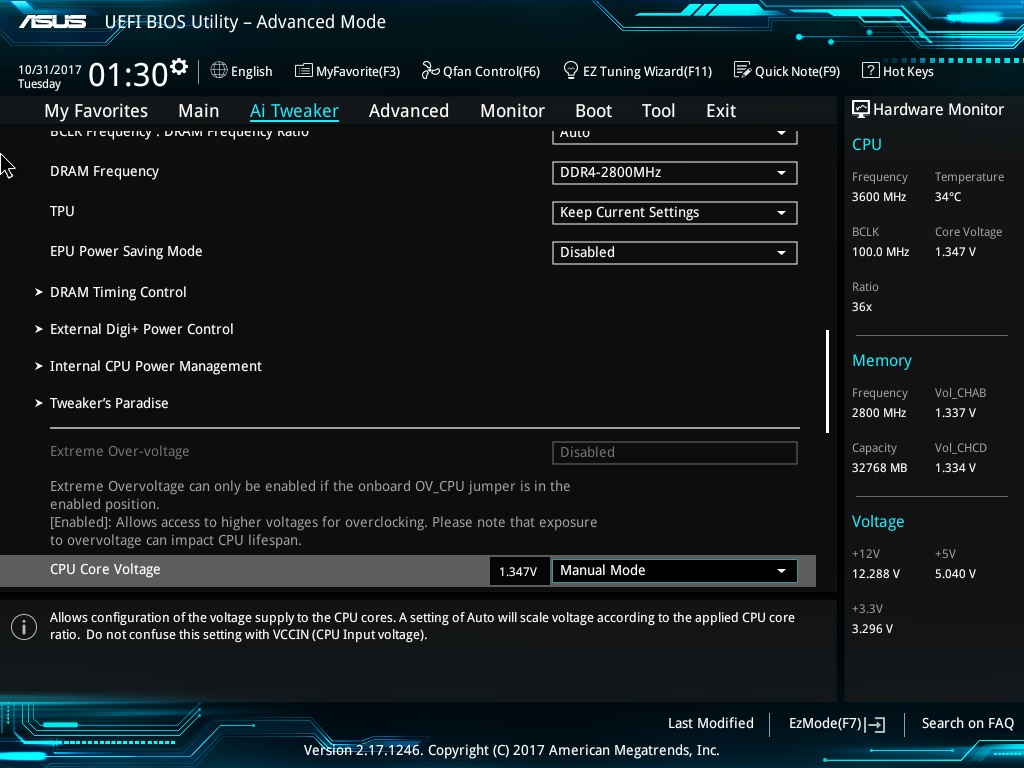Open Qfan Control fan icon
This screenshot has width=1024, height=768.
coord(430,70)
